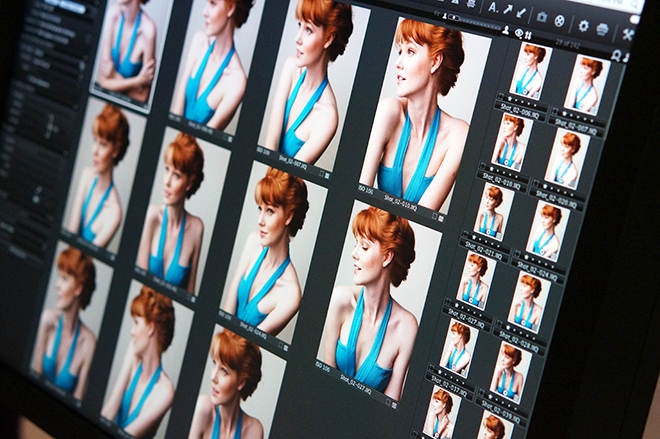Screen dimensions: 660x439
Task: Select browser thumbnail Shot_02-020.IIQ
Action: (x=567, y=158)
